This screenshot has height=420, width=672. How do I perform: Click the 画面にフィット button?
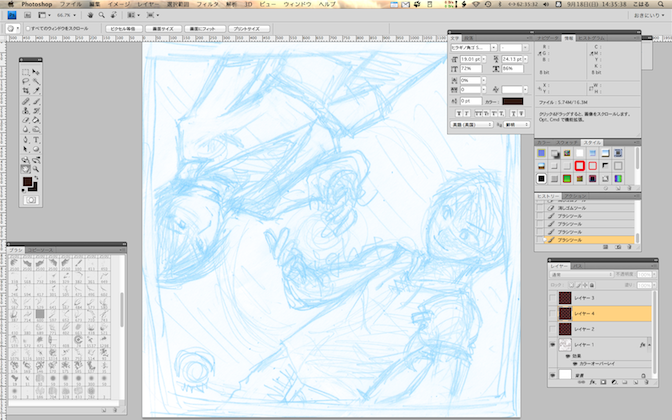205,29
